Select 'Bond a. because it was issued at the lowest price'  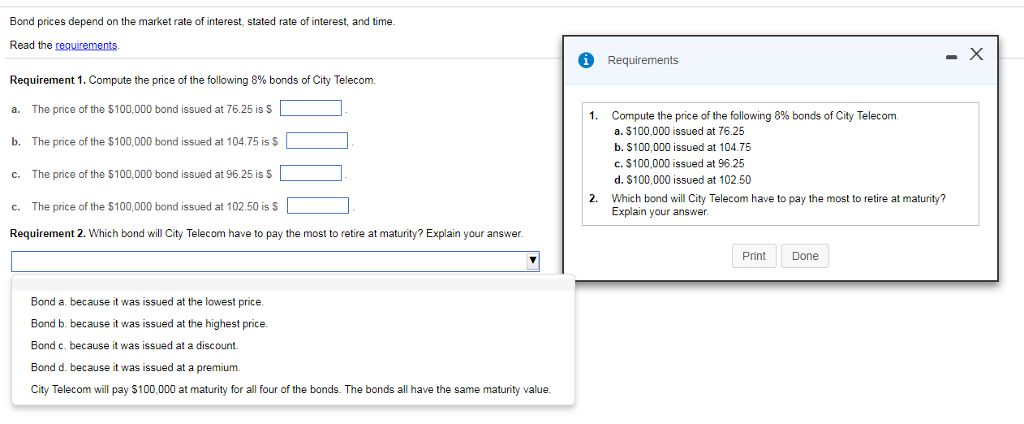[147, 302]
